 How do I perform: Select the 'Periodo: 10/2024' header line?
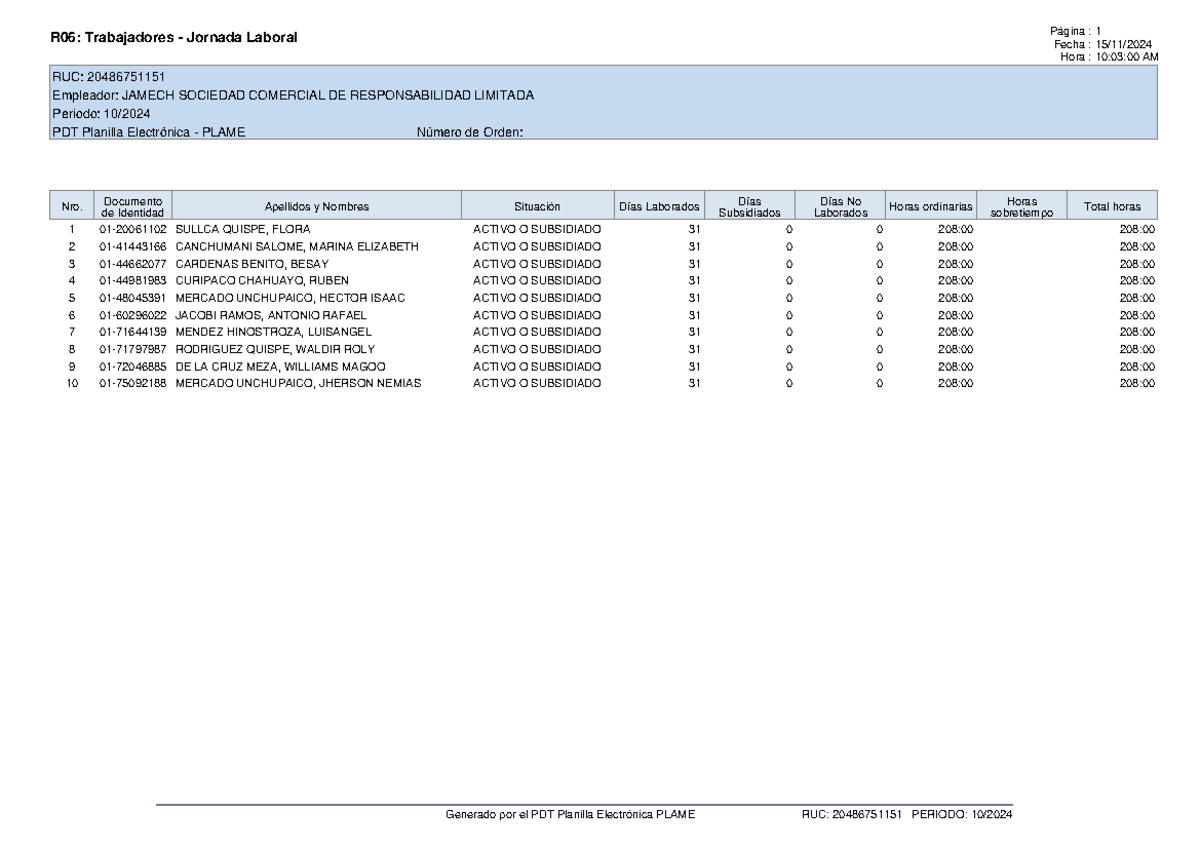click(100, 113)
